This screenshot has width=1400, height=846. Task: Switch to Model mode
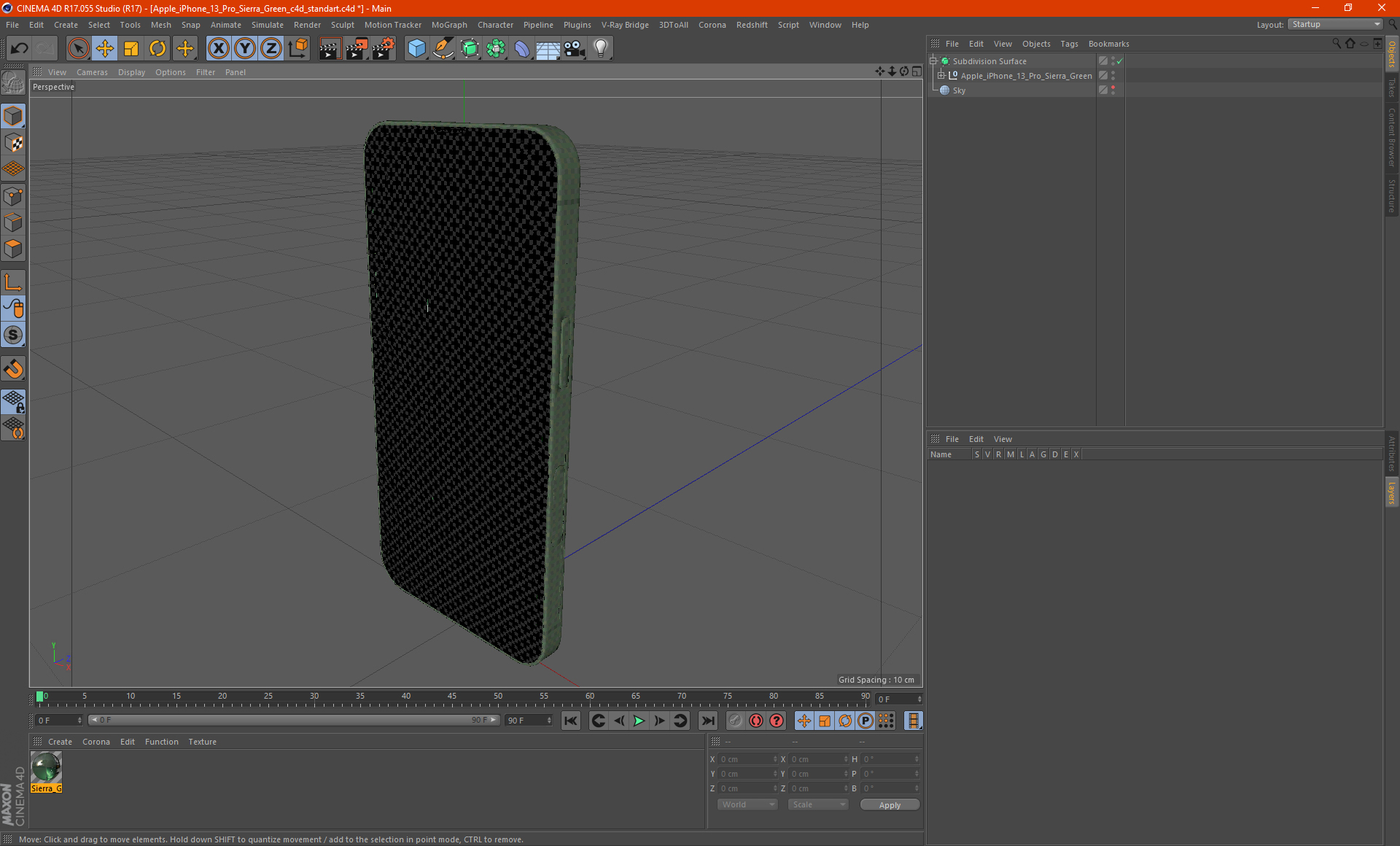click(x=13, y=116)
